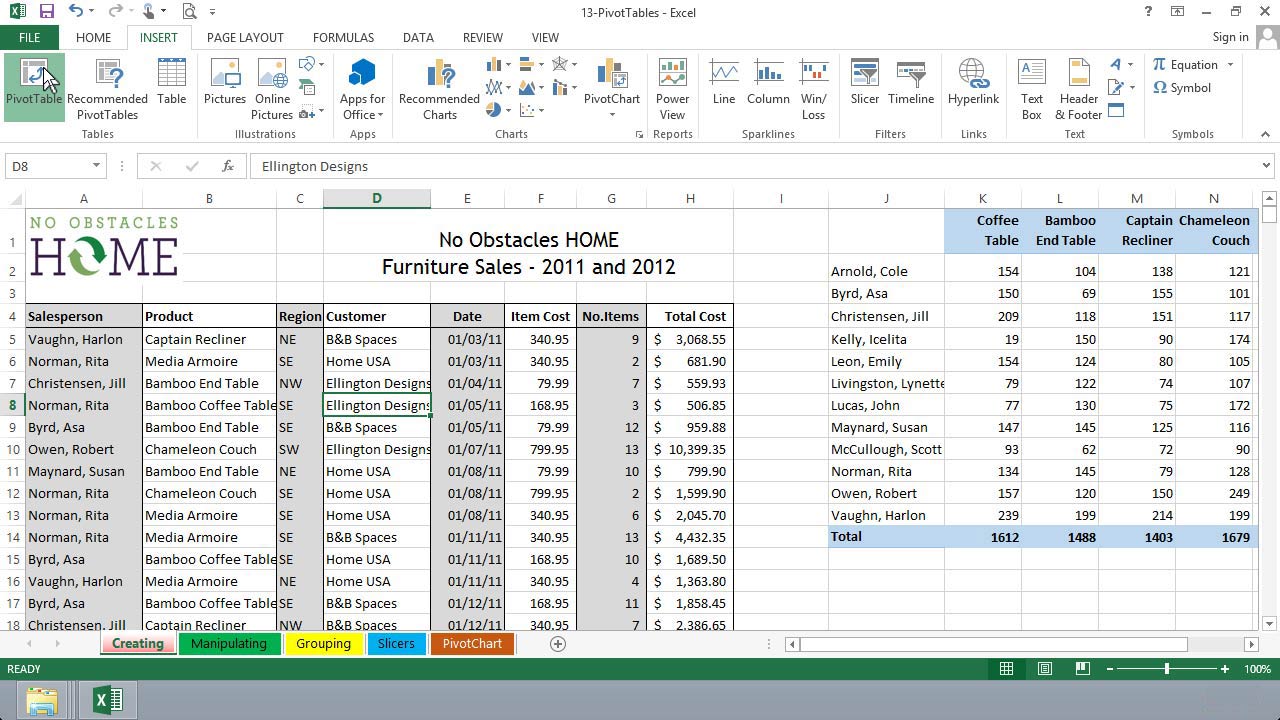Switch to PAGE LAYOUT tab
The image size is (1280, 720).
(x=245, y=37)
